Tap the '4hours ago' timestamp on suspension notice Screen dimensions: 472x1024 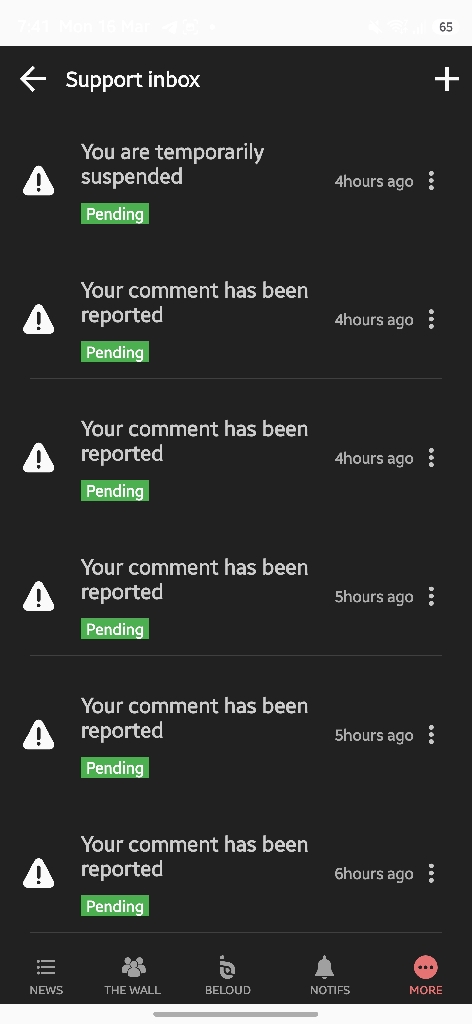pos(373,181)
